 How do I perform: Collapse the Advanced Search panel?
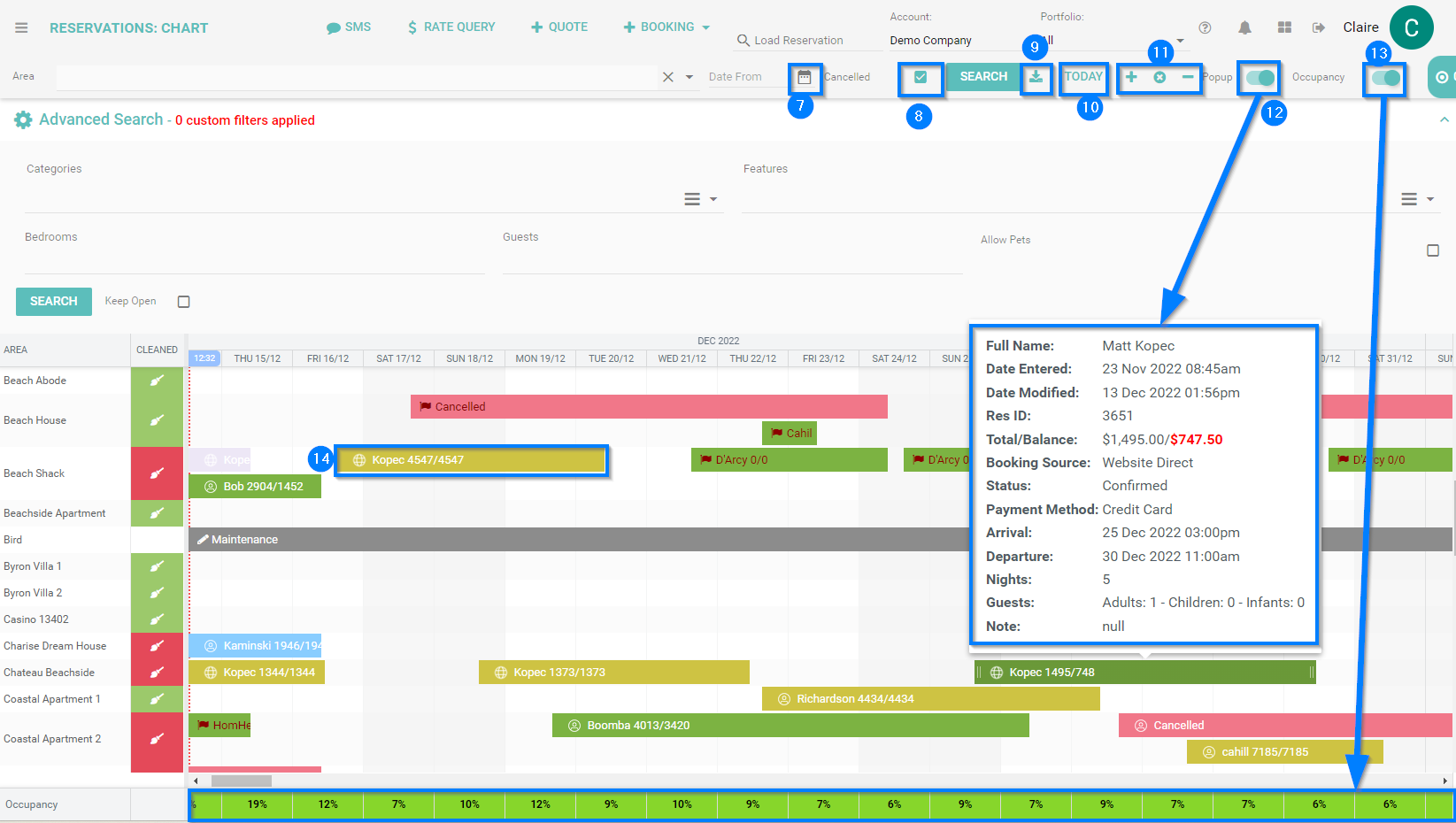click(x=1444, y=119)
